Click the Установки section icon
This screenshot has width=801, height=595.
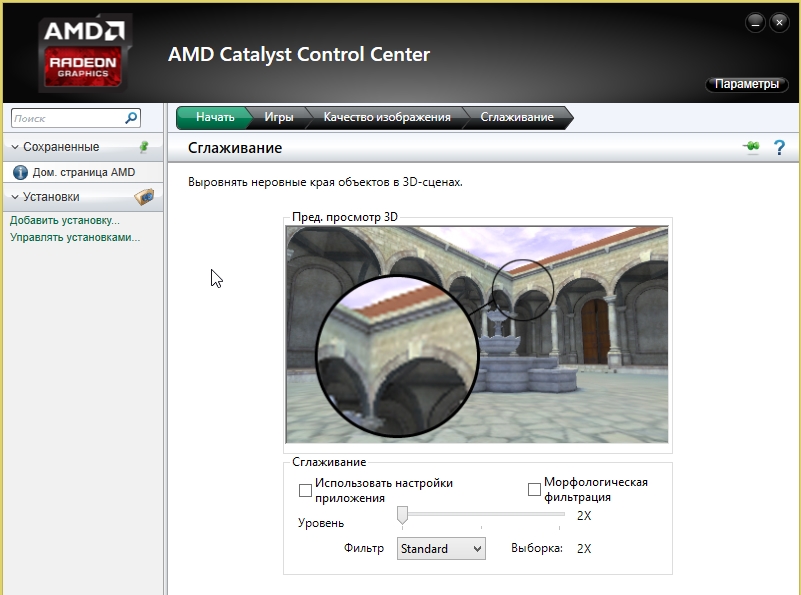point(145,197)
